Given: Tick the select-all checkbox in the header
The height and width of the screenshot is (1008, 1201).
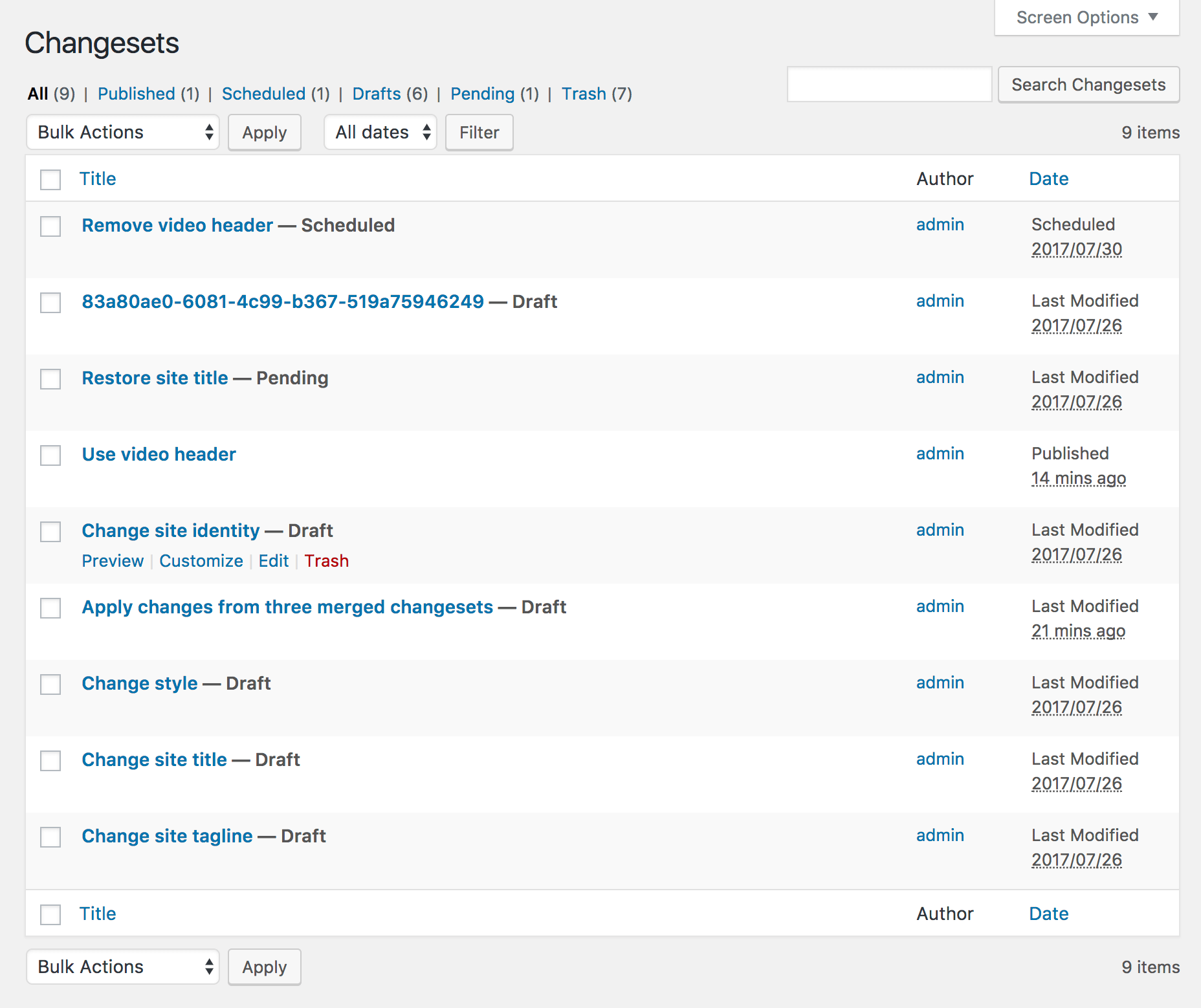Looking at the screenshot, I should 50,179.
